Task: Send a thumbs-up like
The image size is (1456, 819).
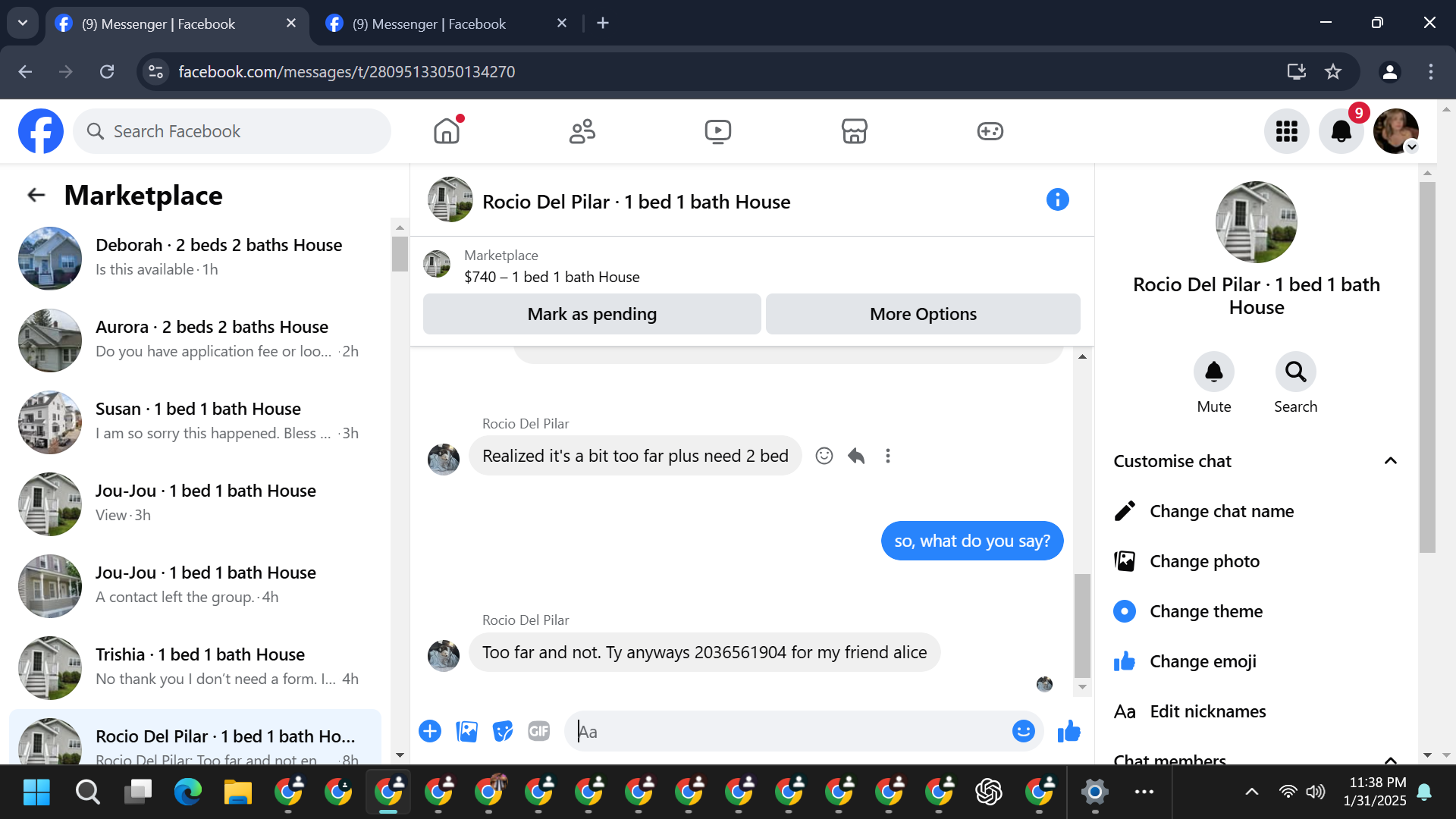Action: tap(1068, 731)
